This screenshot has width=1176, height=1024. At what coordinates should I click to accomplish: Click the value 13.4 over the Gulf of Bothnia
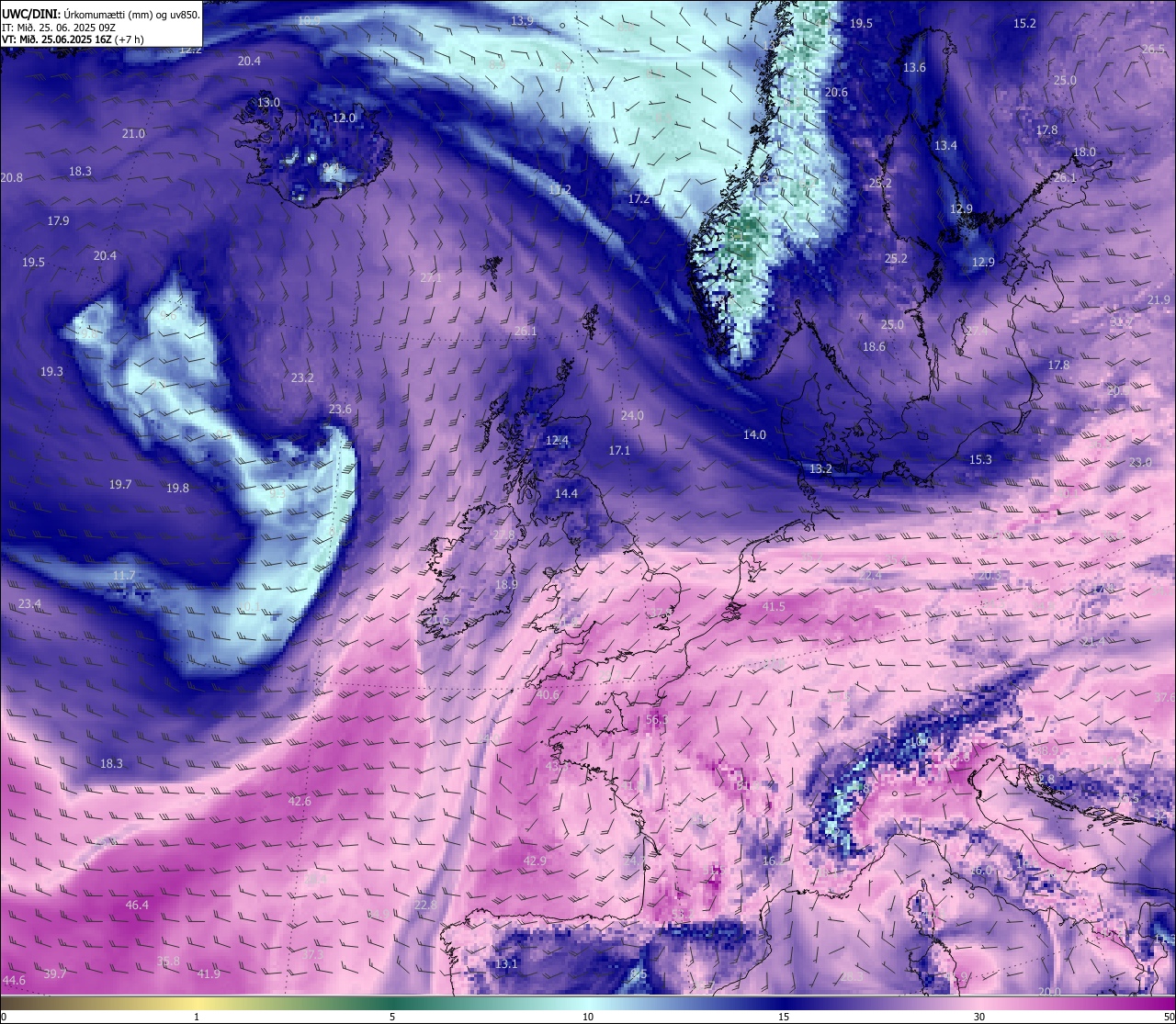click(x=945, y=146)
